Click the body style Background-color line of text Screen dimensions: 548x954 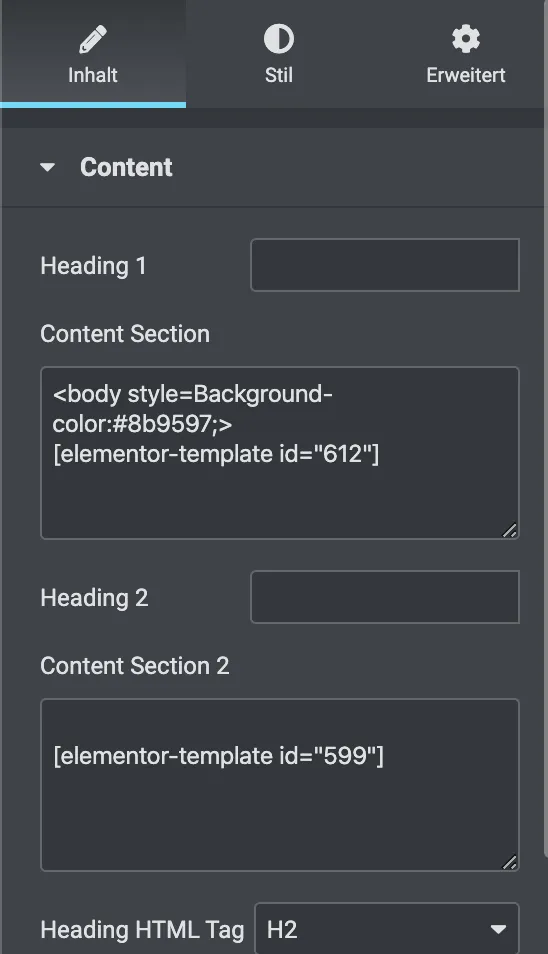(193, 409)
